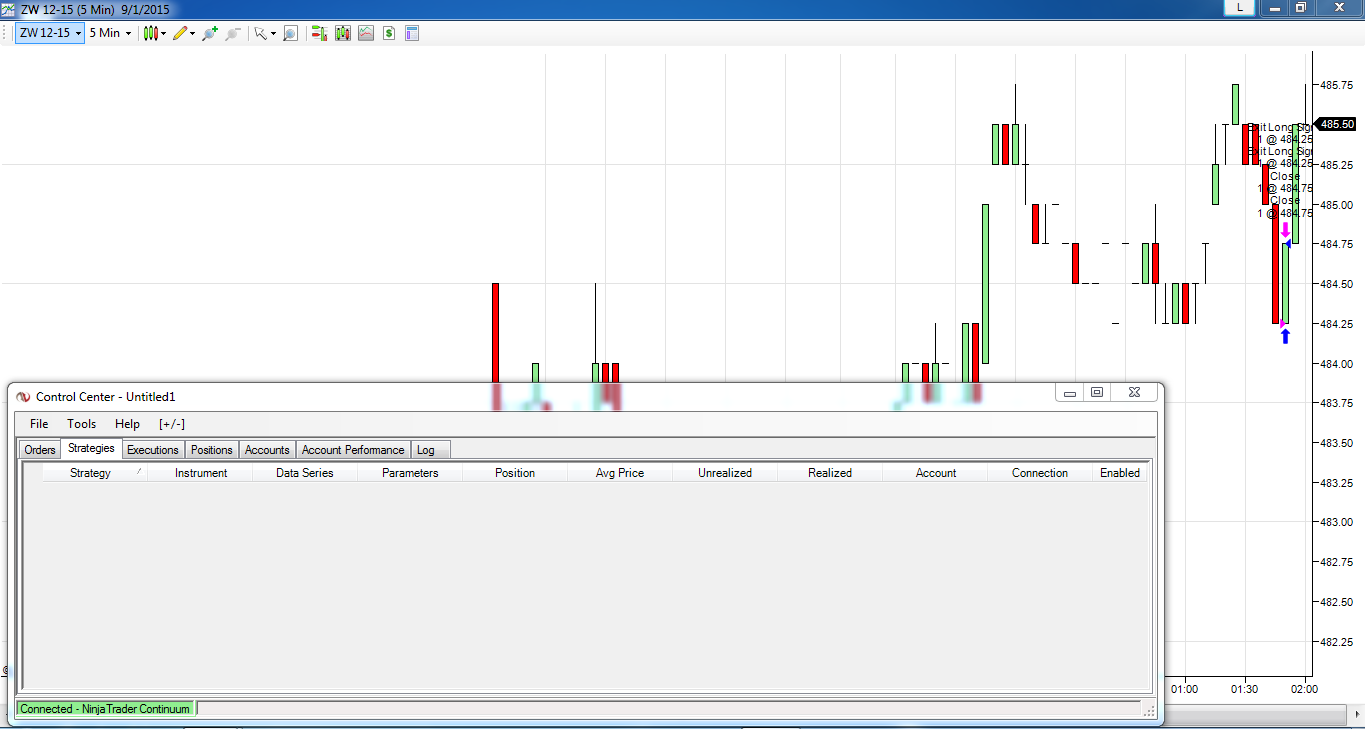Click the L link button in chart title bar
This screenshot has width=1365, height=729.
coord(1240,7)
